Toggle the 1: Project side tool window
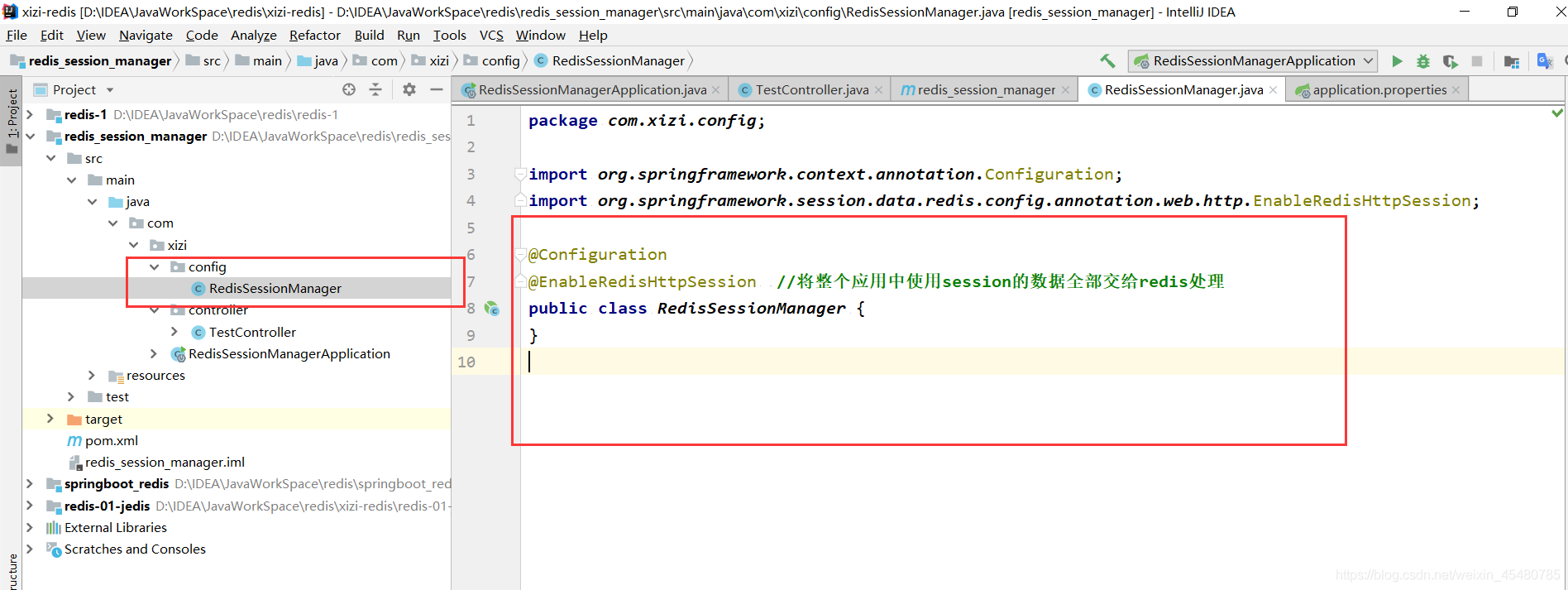Screen dimensions: 1568x590 click(x=12, y=122)
